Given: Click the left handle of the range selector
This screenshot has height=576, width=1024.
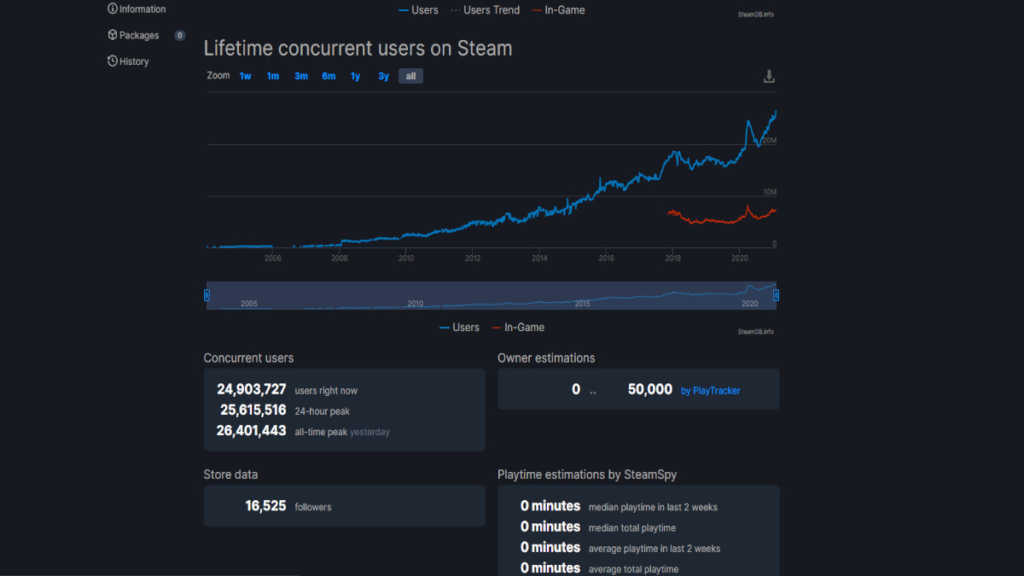Looking at the screenshot, I should (207, 294).
